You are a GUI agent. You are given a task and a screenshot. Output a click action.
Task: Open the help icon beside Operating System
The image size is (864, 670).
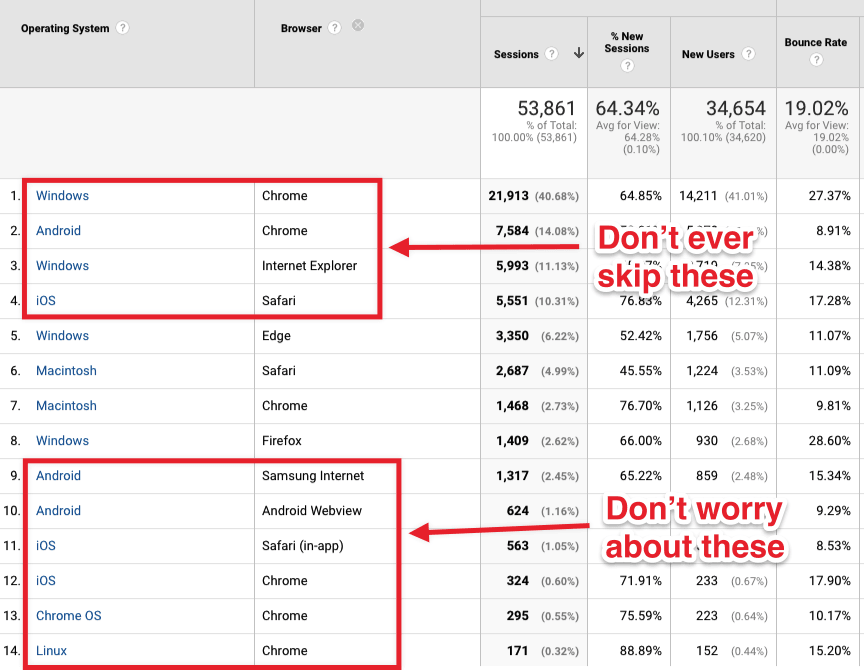coord(122,28)
